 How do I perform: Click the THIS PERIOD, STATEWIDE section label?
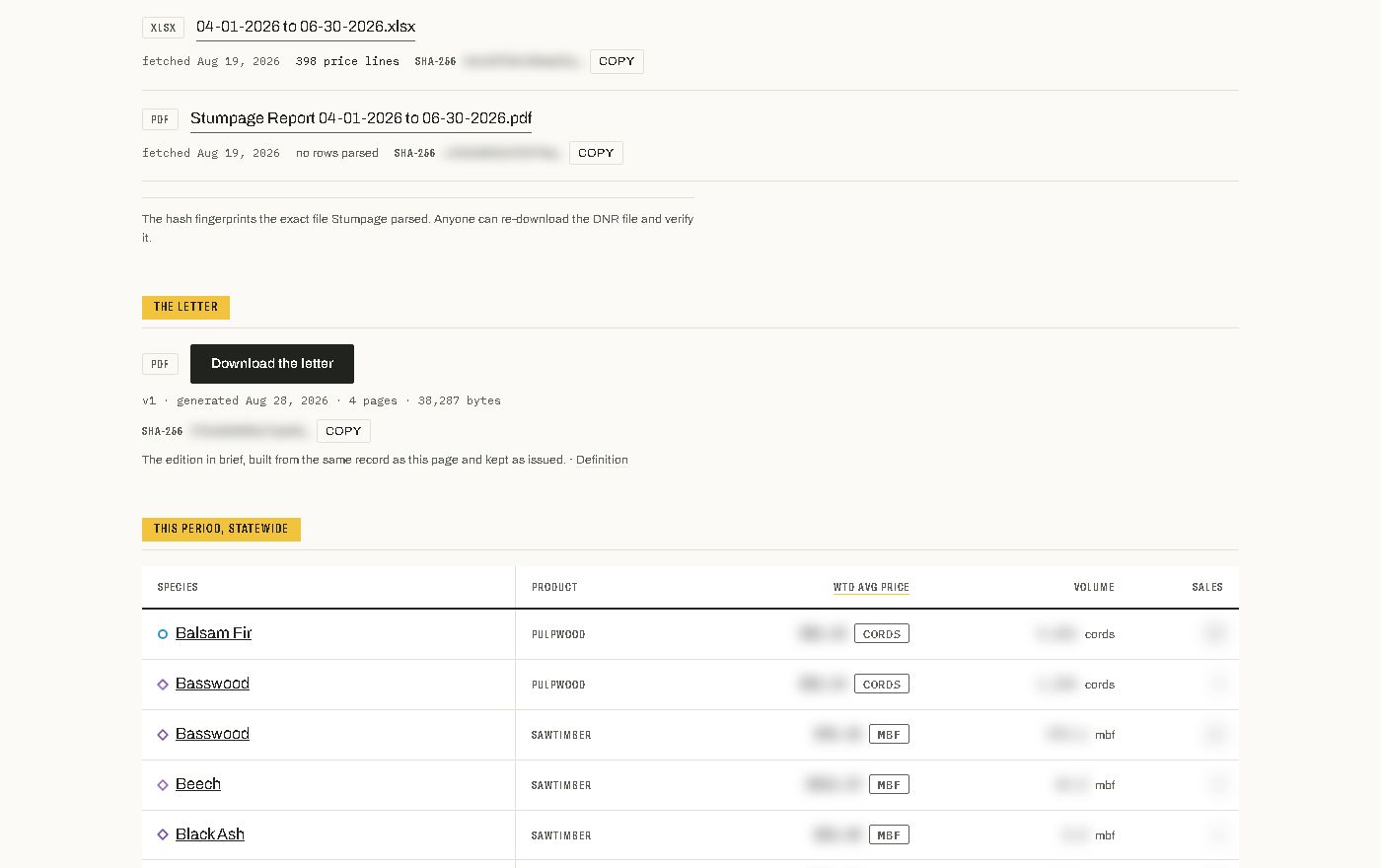coord(221,530)
